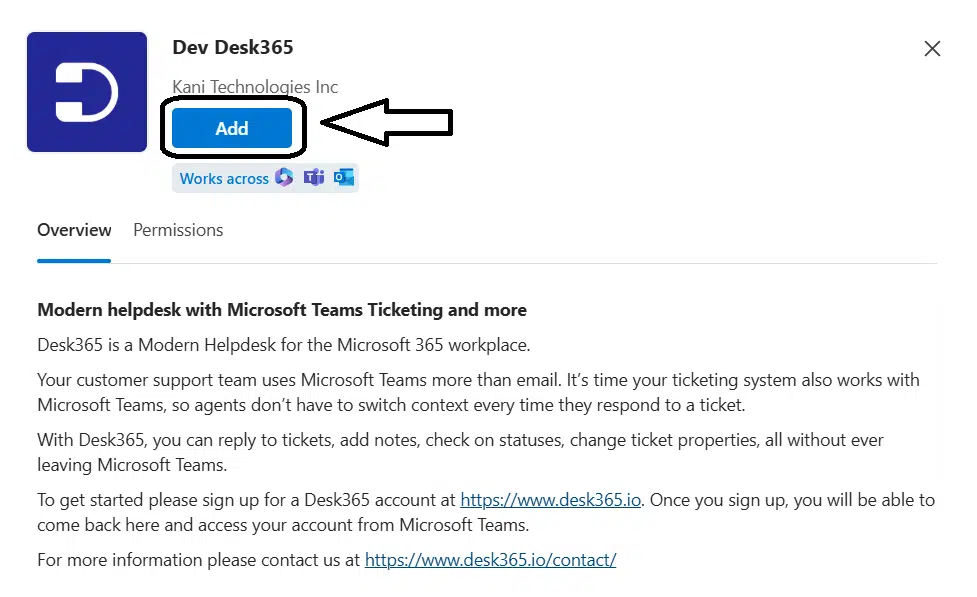Viewport: 977px width, 597px height.
Task: Open the https://www.desk365.io link
Action: tap(550, 500)
